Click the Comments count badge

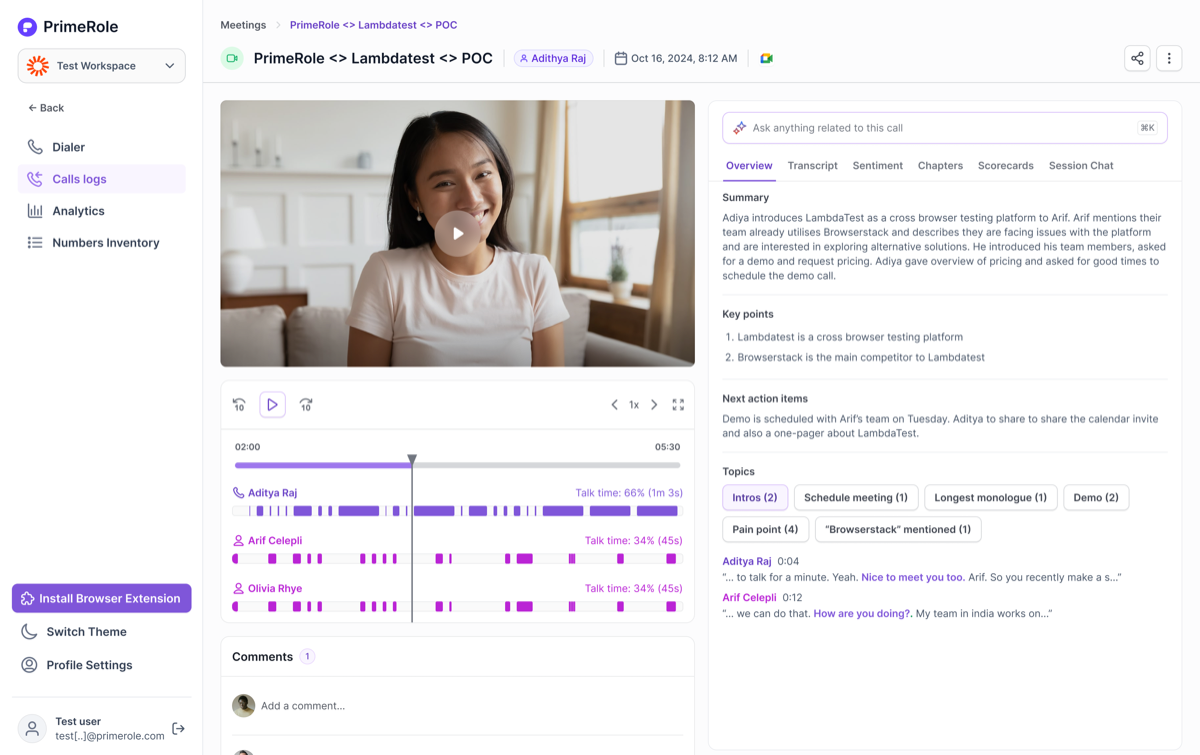point(307,657)
